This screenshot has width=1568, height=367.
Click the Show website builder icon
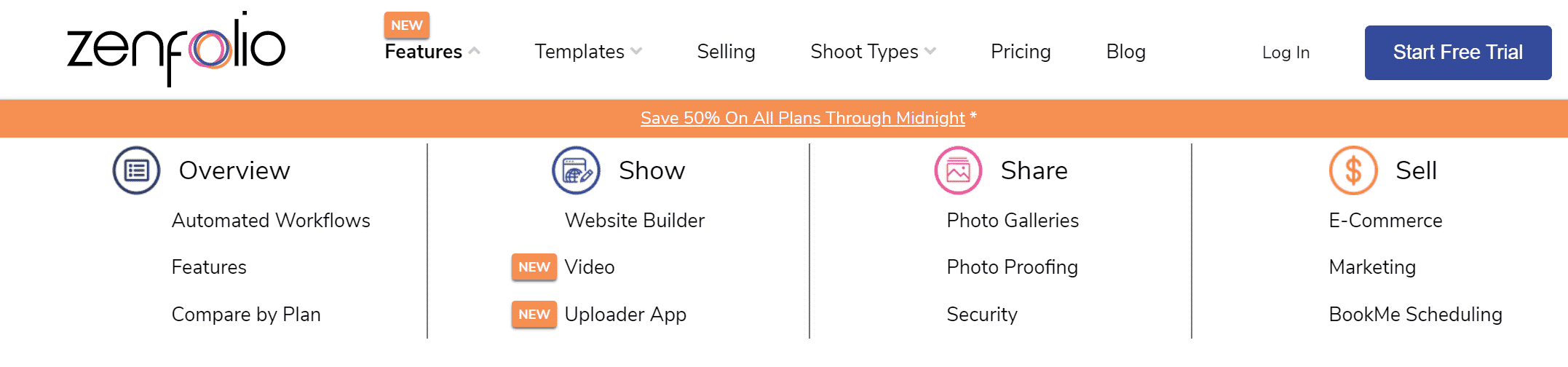tap(576, 170)
